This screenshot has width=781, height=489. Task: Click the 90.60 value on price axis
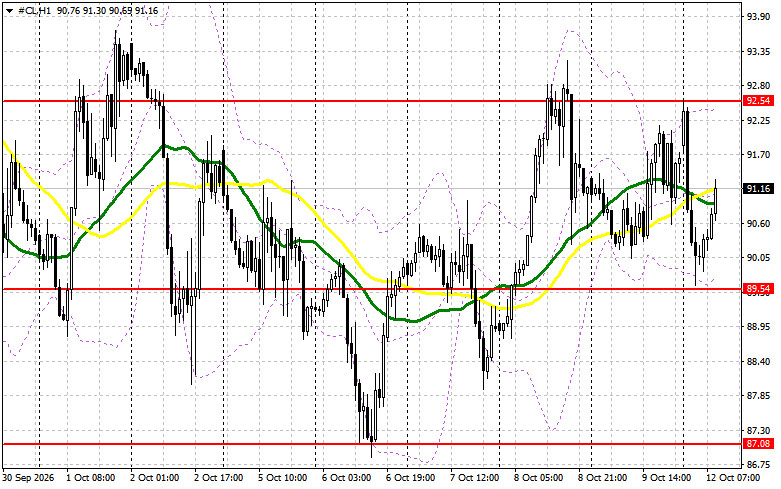coord(759,224)
